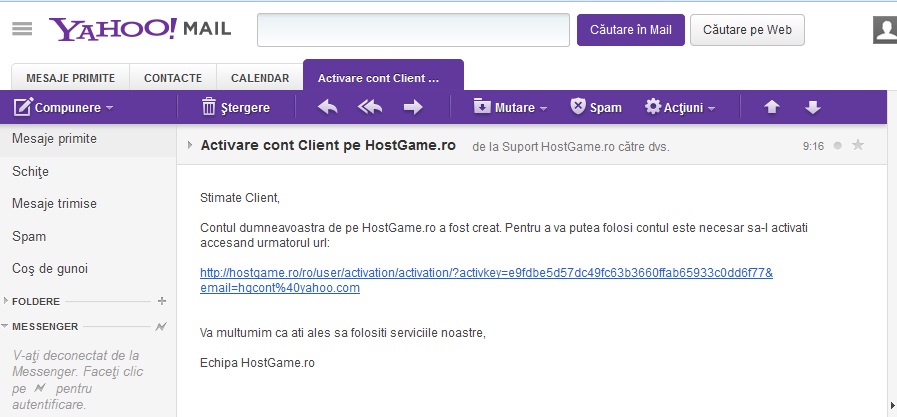
Task: Expand message header details triangle
Action: (190, 145)
